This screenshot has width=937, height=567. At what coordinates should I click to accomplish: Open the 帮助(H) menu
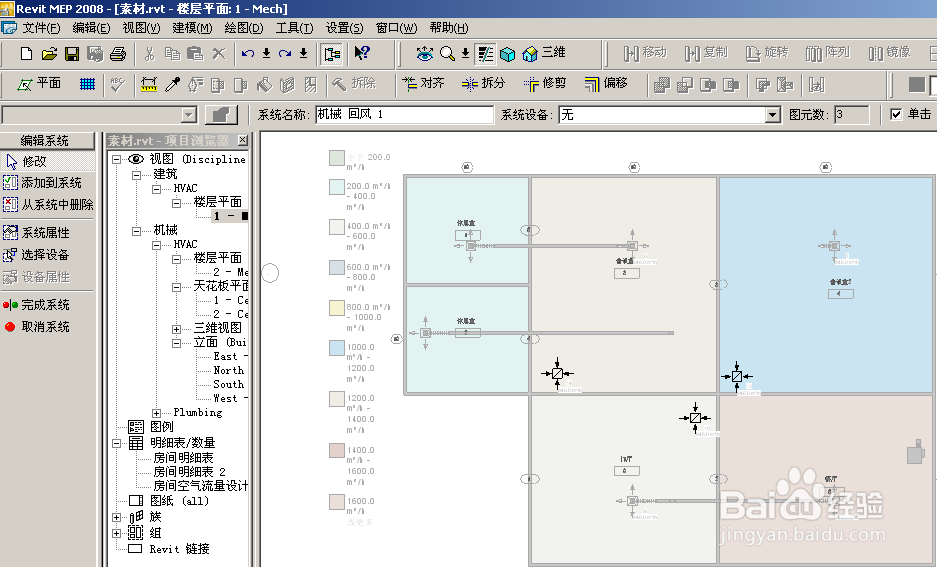click(449, 28)
